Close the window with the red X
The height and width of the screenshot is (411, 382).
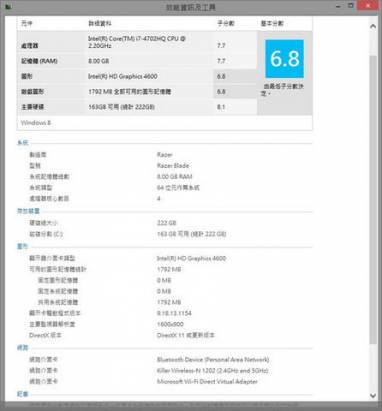(368, 6)
